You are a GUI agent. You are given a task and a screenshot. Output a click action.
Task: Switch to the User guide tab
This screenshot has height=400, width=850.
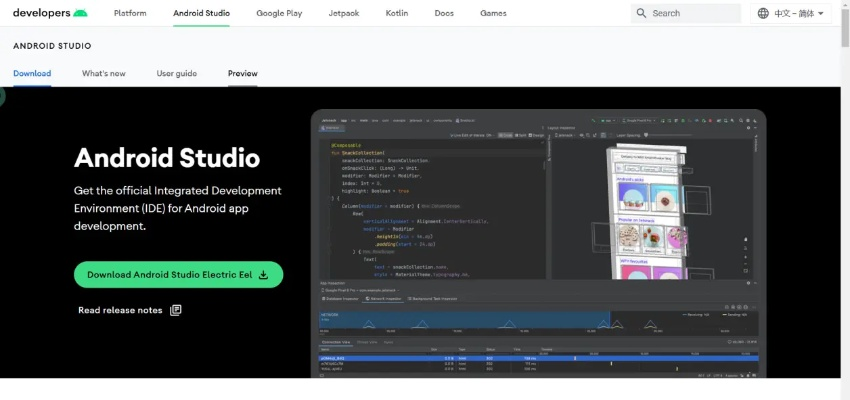coord(177,73)
